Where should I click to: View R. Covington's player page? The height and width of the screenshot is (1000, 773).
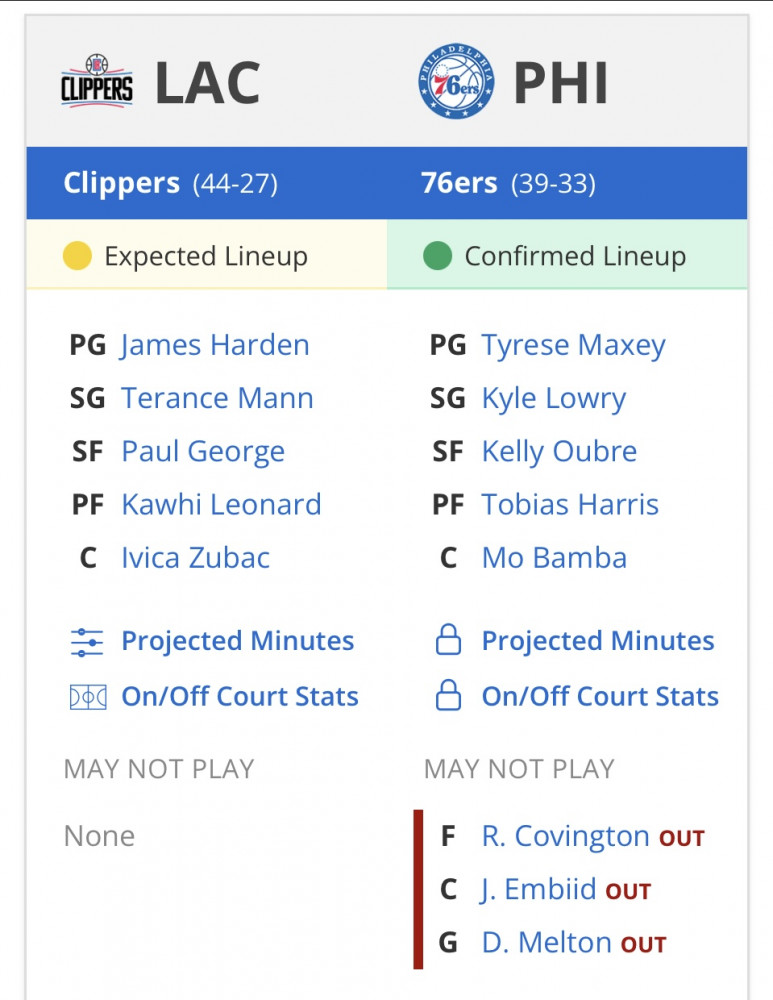[x=565, y=836]
